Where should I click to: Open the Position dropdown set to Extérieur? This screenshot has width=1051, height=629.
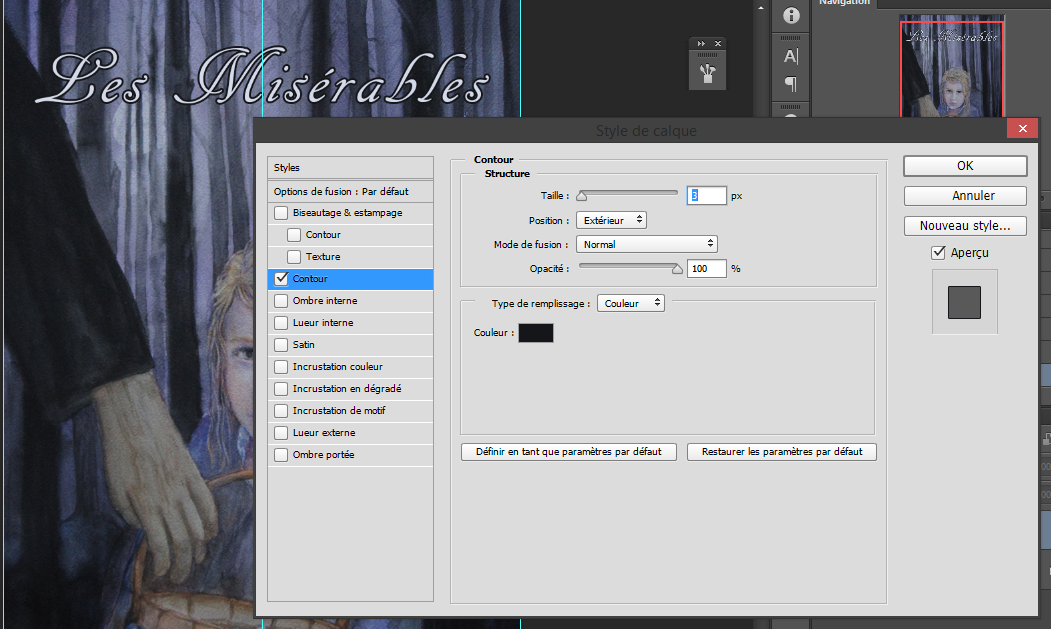pyautogui.click(x=611, y=220)
